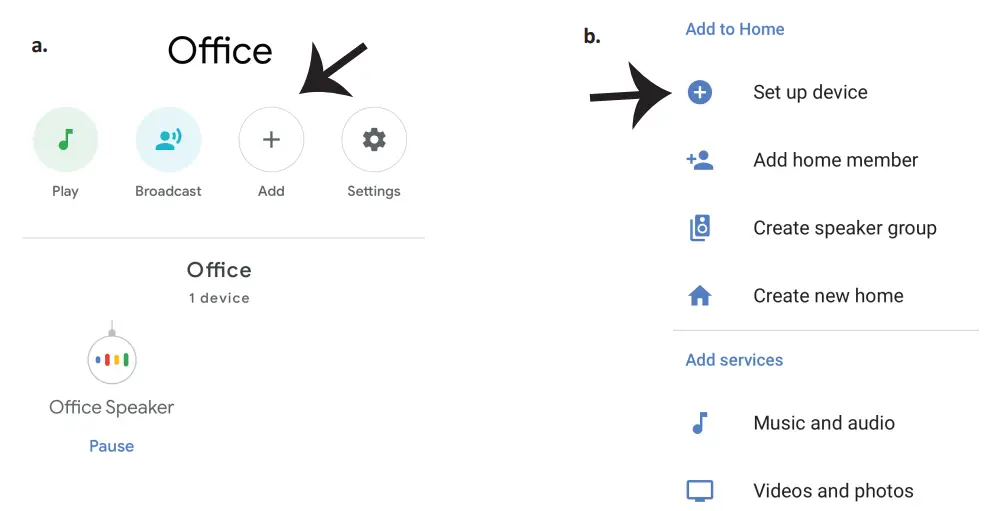Choose the Set up device menu entry
Screen dimensions: 986x511
coord(810,93)
